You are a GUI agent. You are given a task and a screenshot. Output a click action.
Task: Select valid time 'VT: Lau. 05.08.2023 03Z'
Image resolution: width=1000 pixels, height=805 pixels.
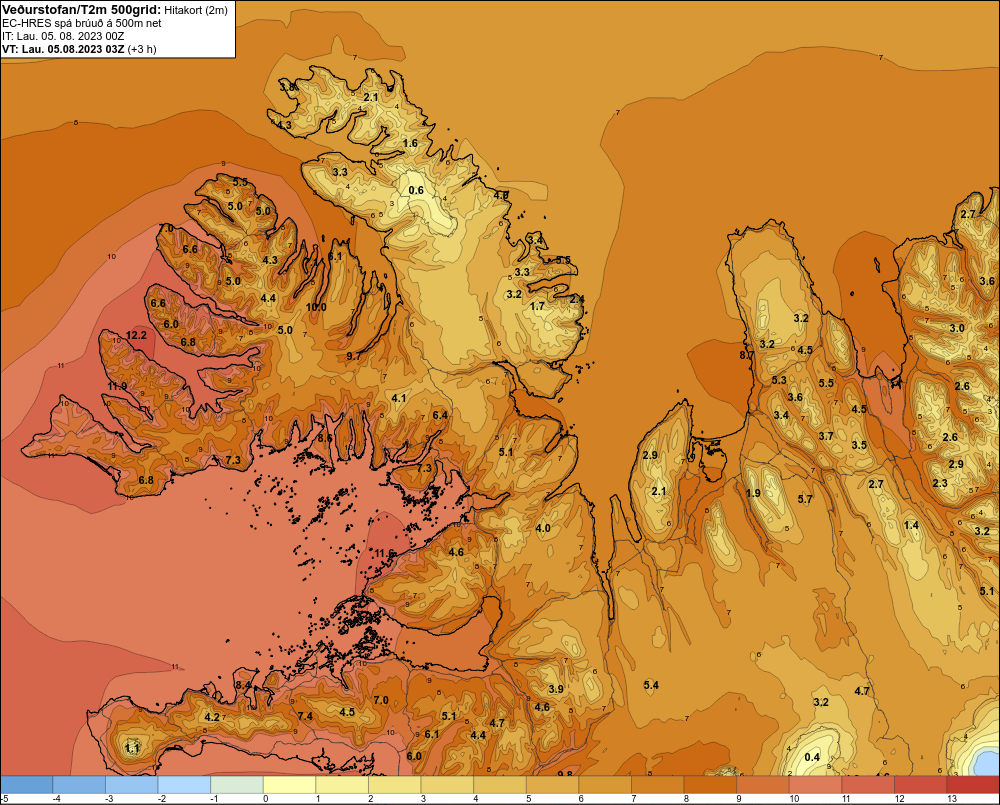pos(63,49)
